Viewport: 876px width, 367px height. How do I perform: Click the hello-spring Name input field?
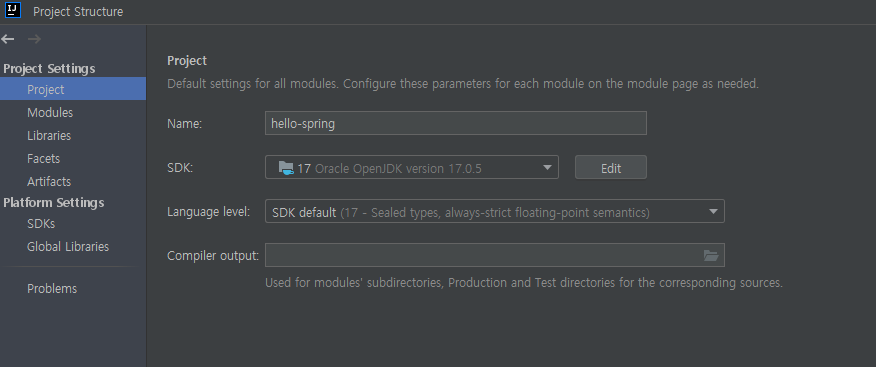coord(455,123)
